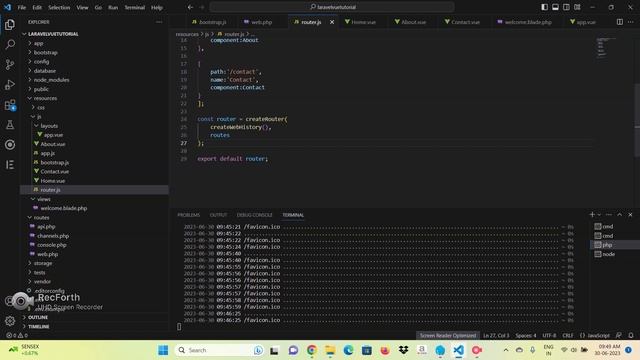Image resolution: width=640 pixels, height=360 pixels.
Task: Click the UTF-8 encoding status
Action: [549, 336]
